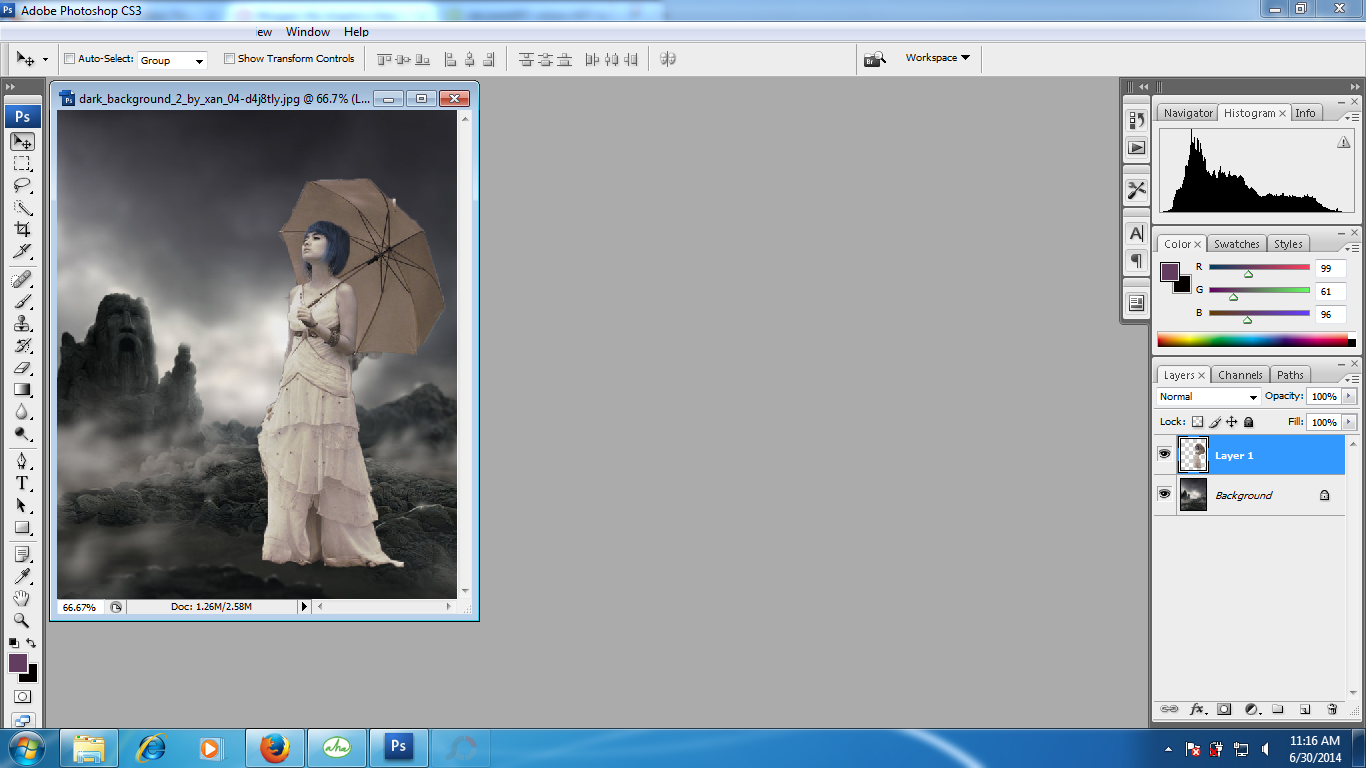Screen dimensions: 1366x768
Task: Open the Workspace dropdown
Action: click(x=936, y=58)
